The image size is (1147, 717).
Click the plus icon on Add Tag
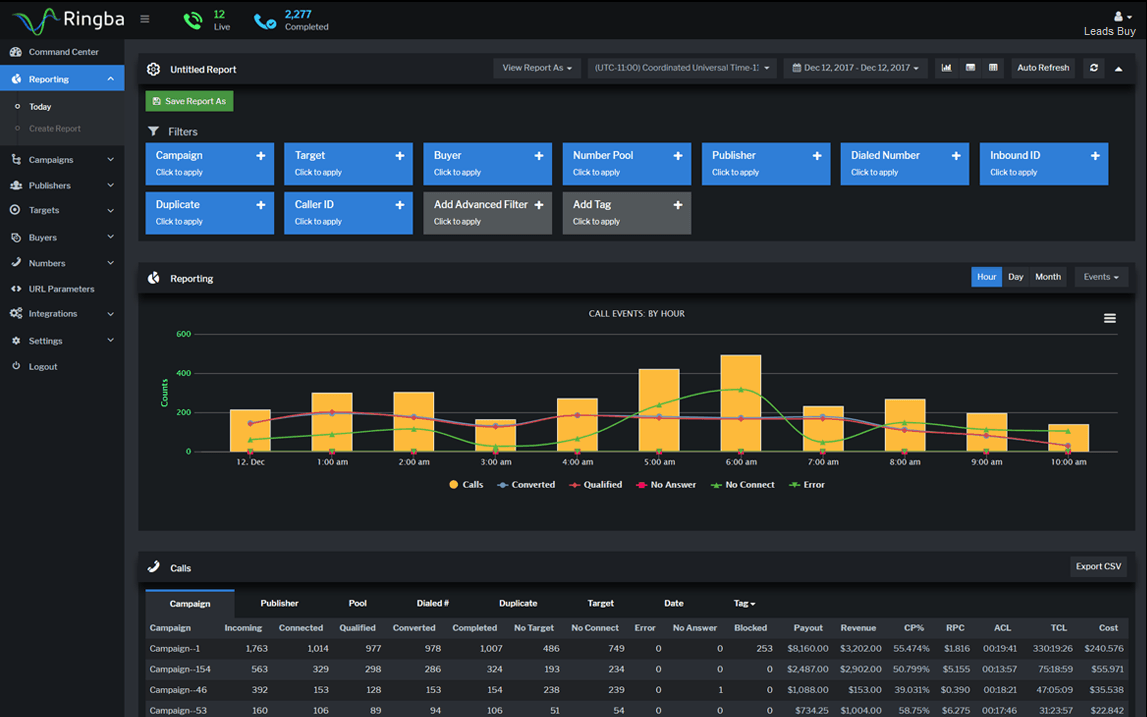[x=677, y=205]
